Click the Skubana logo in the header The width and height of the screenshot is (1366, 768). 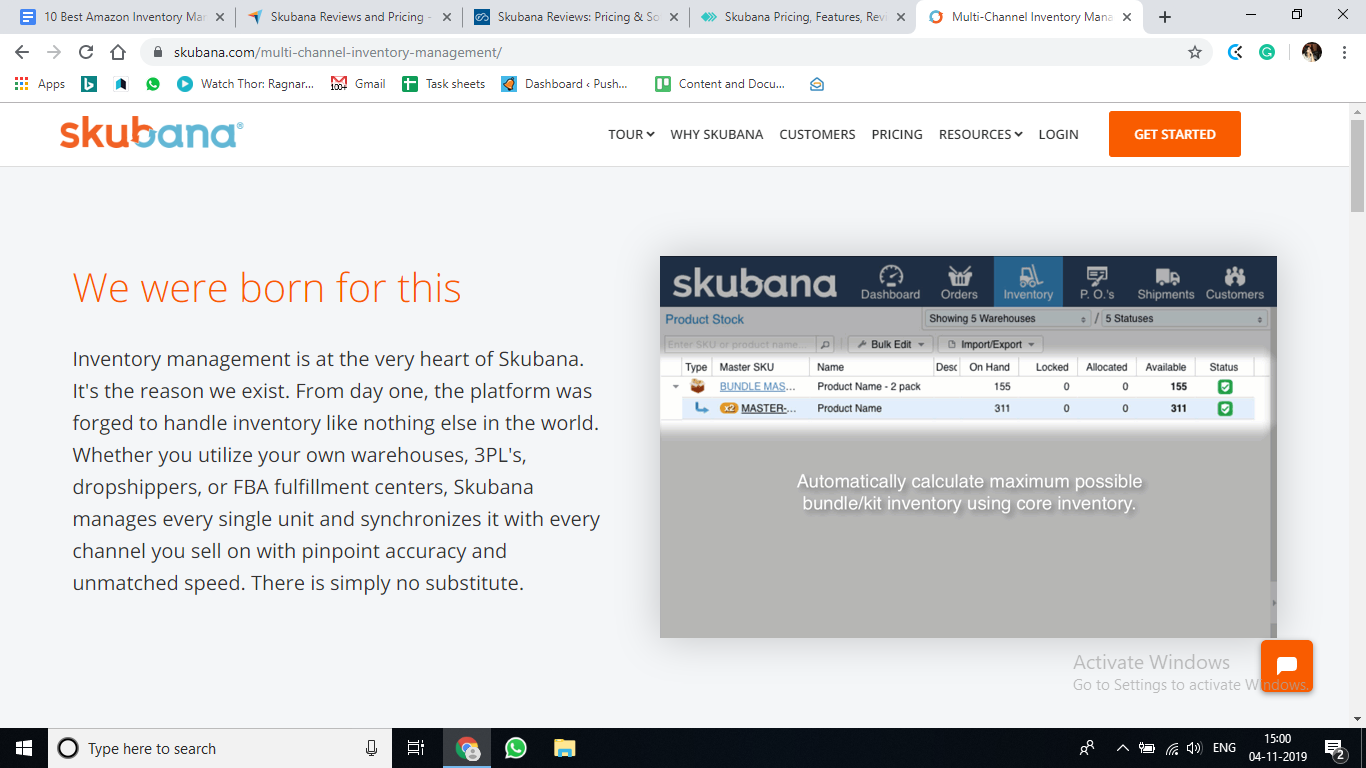(x=151, y=134)
